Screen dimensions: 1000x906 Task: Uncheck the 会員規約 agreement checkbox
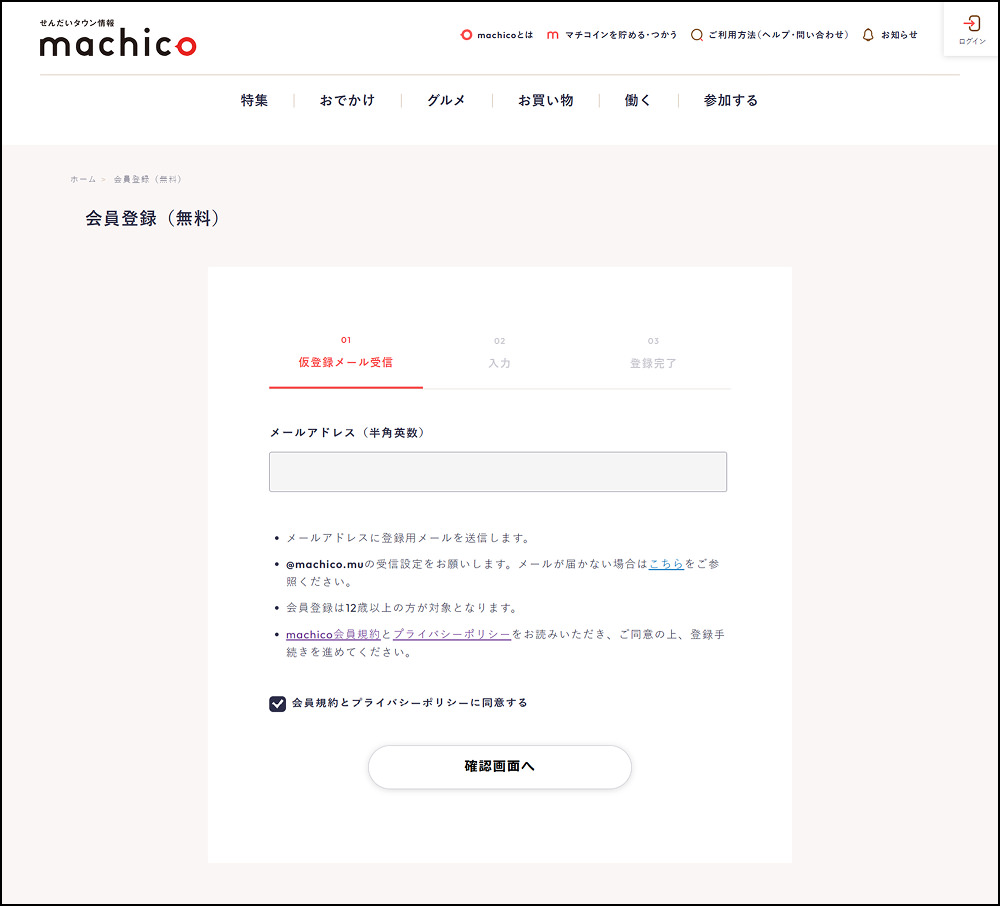[x=278, y=703]
